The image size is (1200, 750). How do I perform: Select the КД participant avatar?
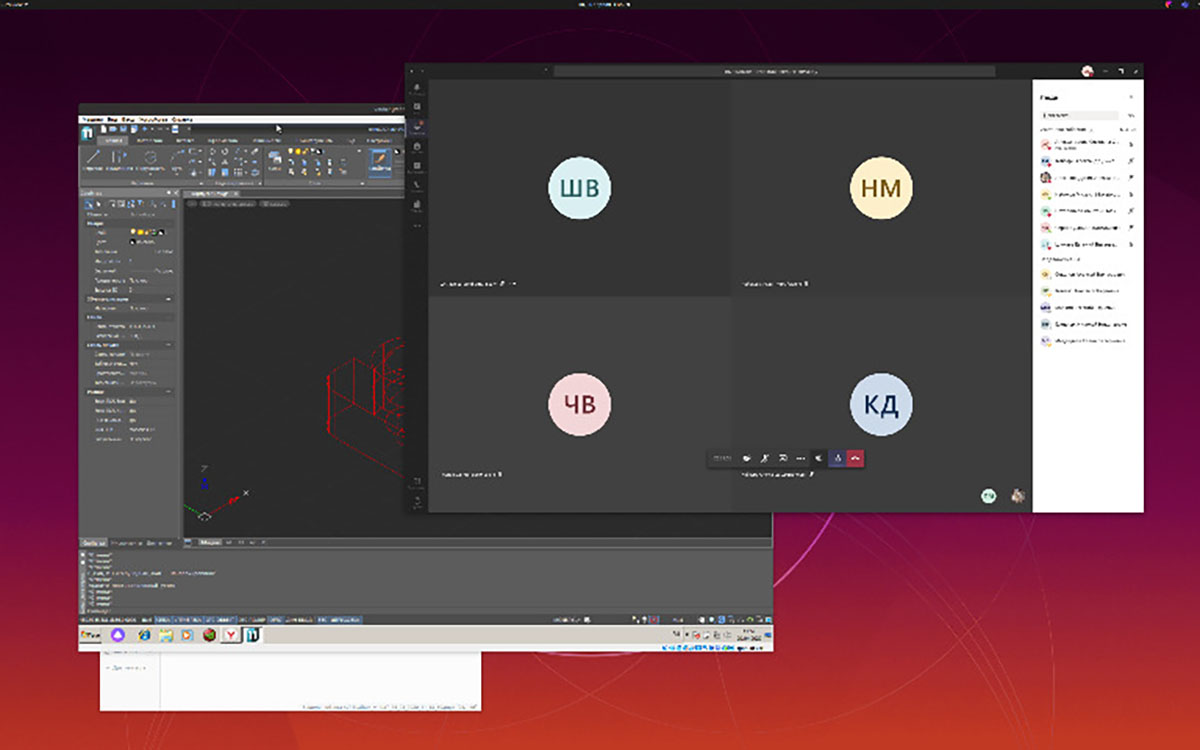point(881,404)
